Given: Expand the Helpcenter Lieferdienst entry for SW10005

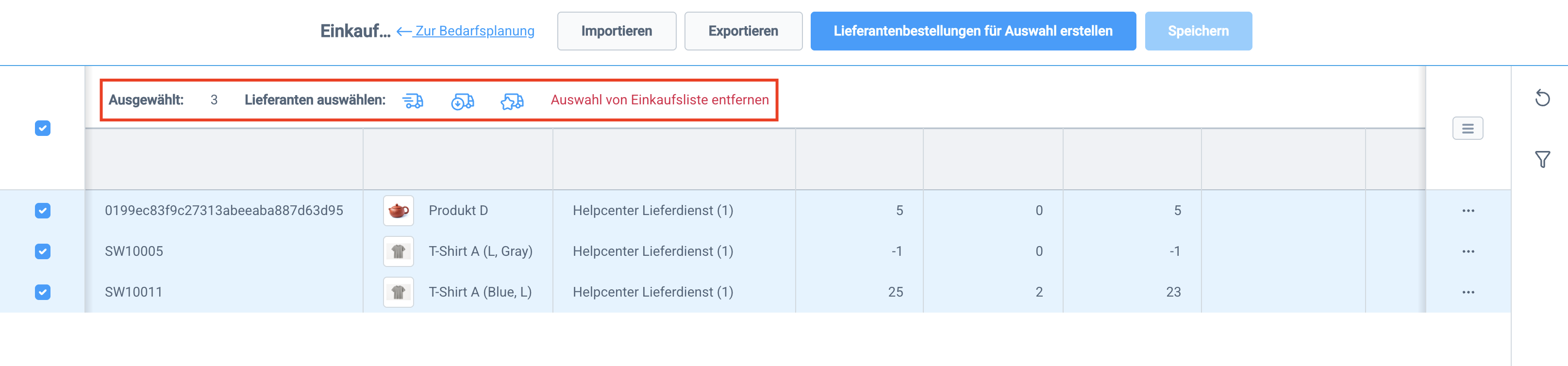Looking at the screenshot, I should click(x=653, y=251).
